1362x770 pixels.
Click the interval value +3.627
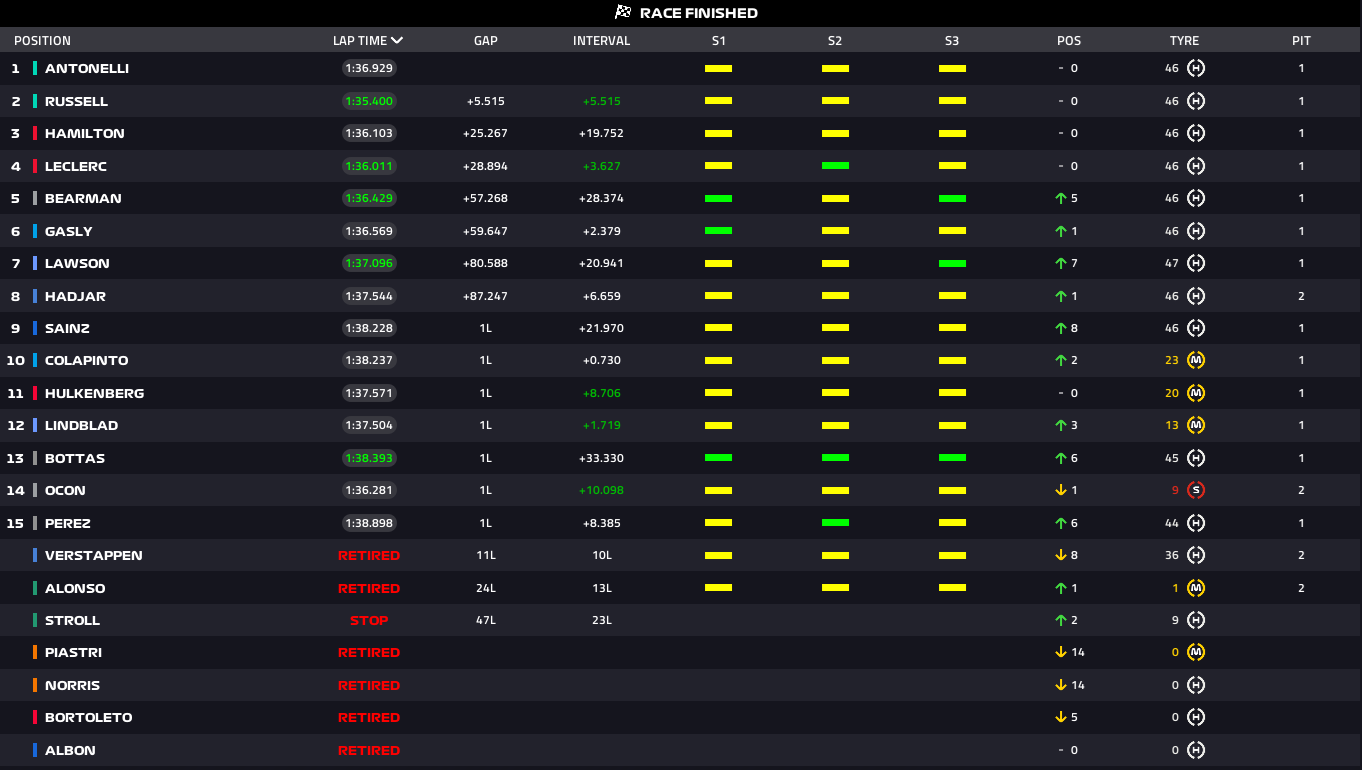point(601,166)
